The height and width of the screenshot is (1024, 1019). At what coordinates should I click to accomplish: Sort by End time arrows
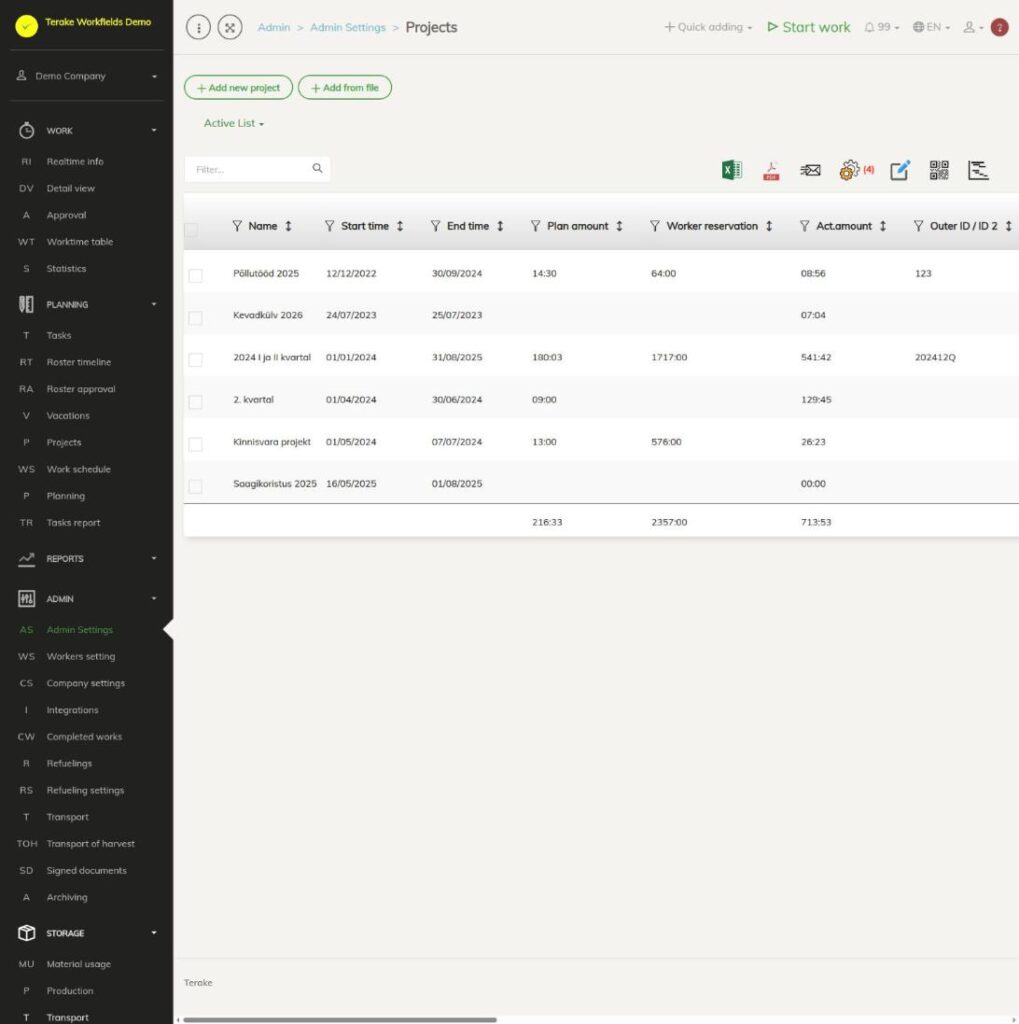(x=500, y=226)
